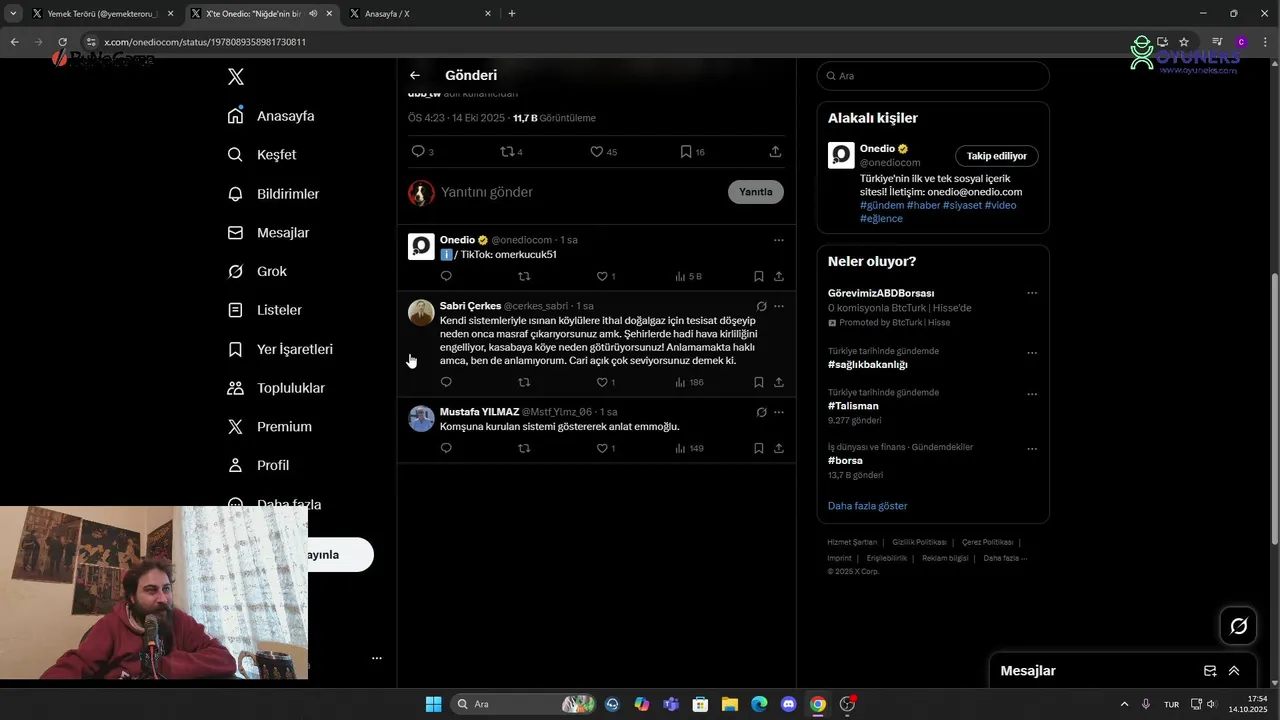Viewport: 1280px width, 720px height.
Task: Click the Yanıtla button
Action: [756, 192]
